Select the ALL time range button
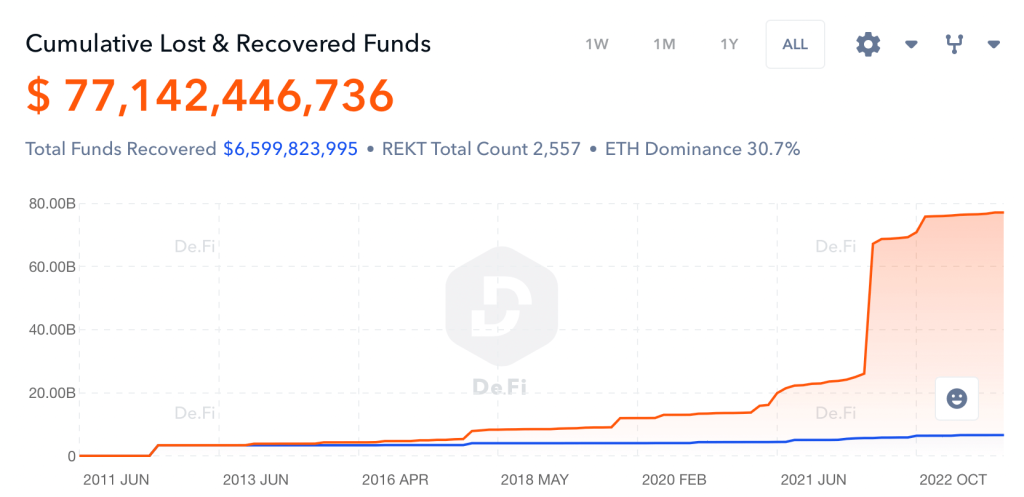The width and height of the screenshot is (1024, 497). click(795, 44)
